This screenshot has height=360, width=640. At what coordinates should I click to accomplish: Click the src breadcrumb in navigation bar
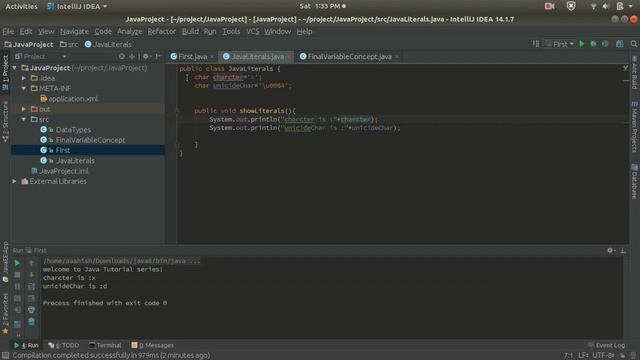(x=69, y=44)
